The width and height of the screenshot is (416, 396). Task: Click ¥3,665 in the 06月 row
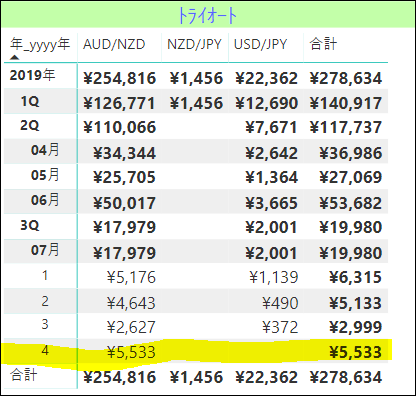click(x=271, y=203)
